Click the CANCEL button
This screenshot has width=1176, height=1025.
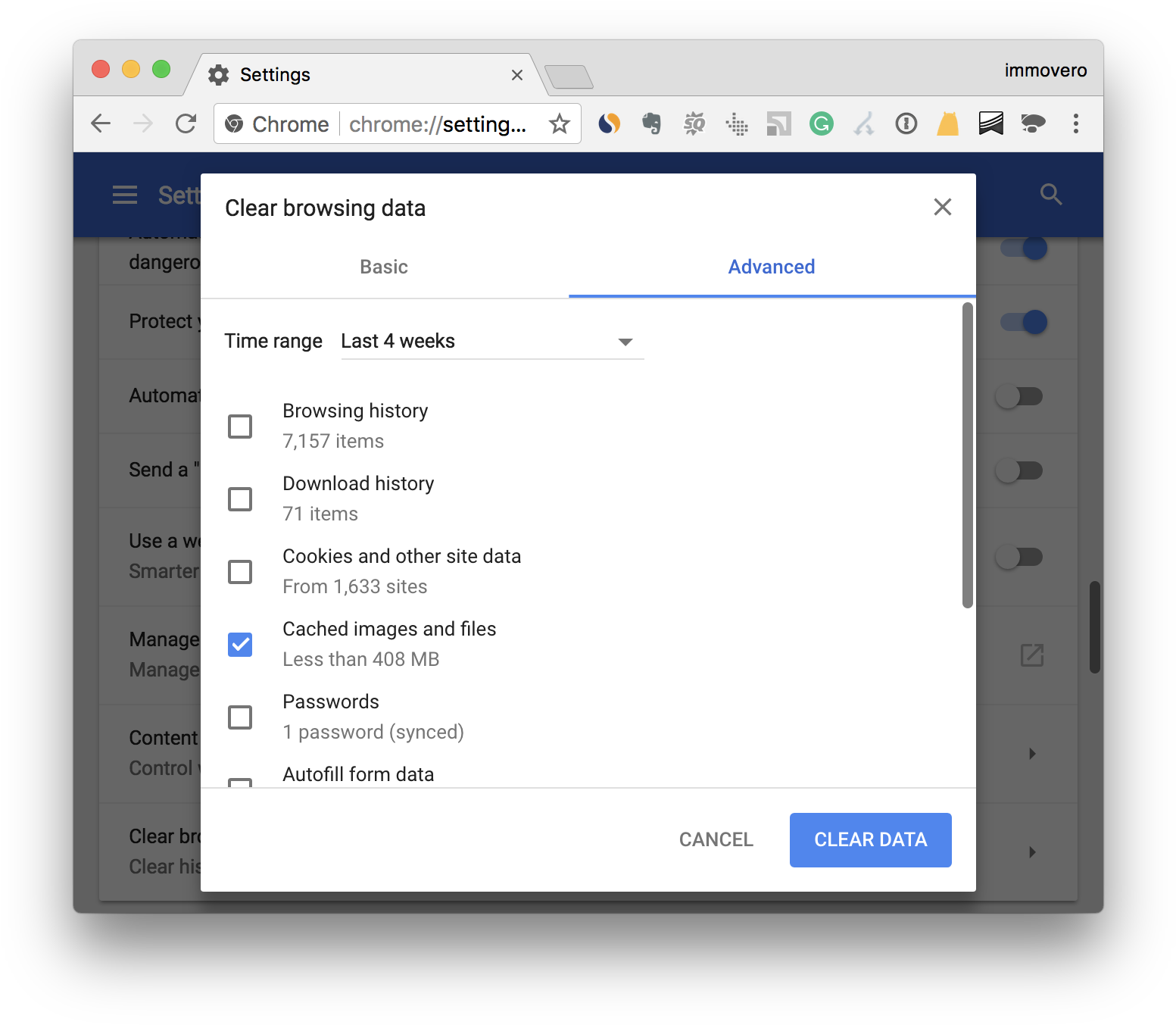tap(716, 839)
